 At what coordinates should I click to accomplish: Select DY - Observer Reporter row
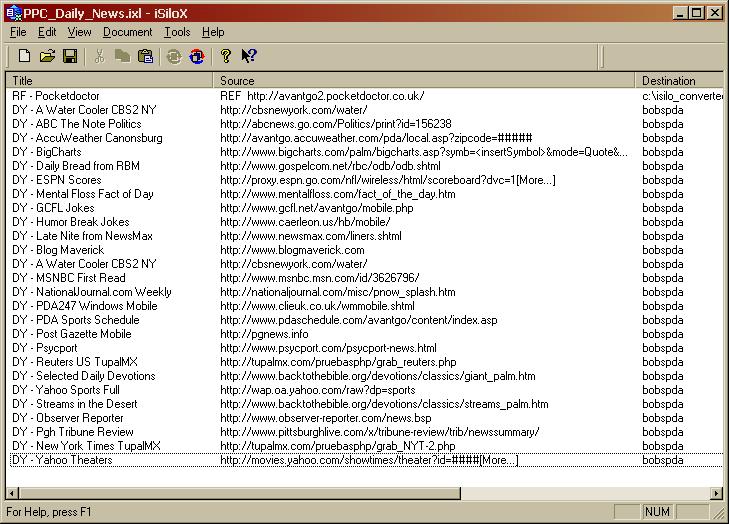[366, 418]
